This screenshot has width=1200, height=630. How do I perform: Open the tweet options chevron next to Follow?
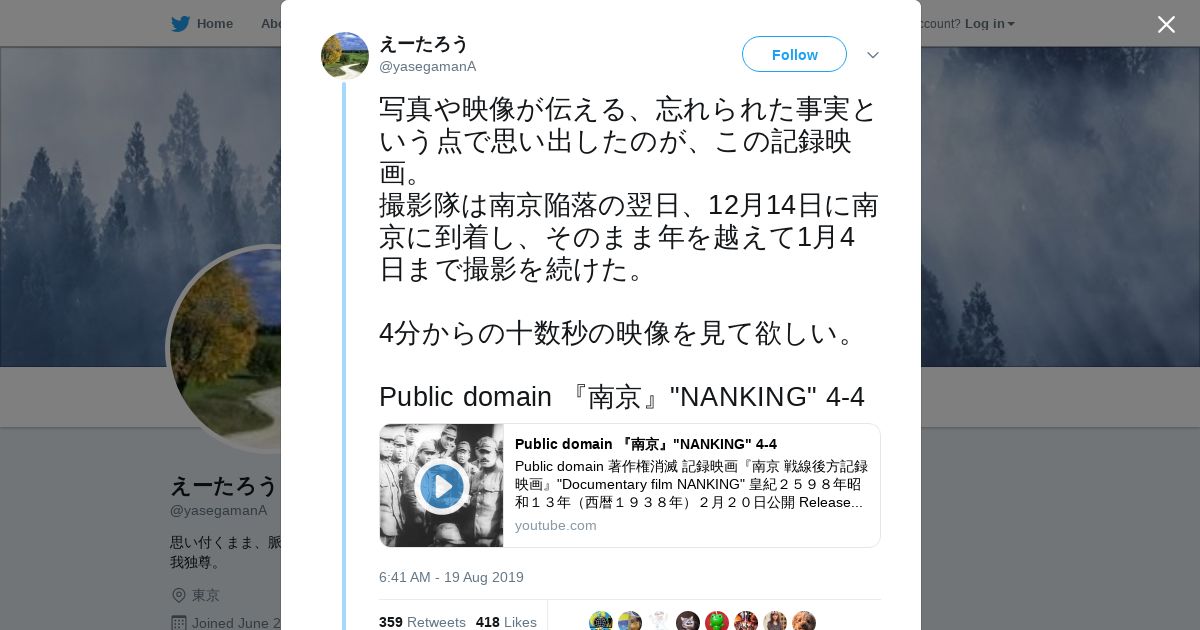873,55
